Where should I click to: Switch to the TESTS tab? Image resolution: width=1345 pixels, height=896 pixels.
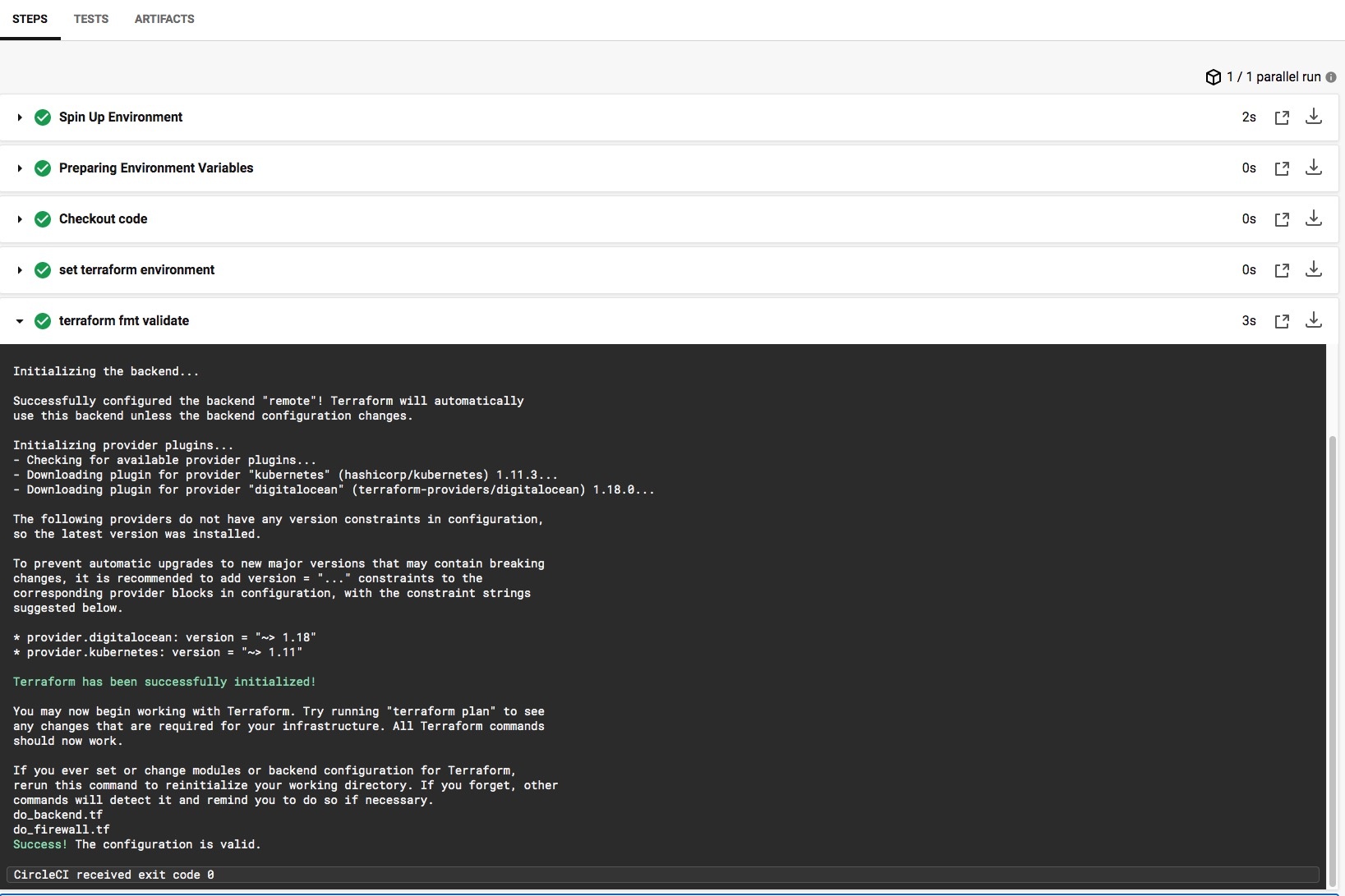tap(91, 19)
